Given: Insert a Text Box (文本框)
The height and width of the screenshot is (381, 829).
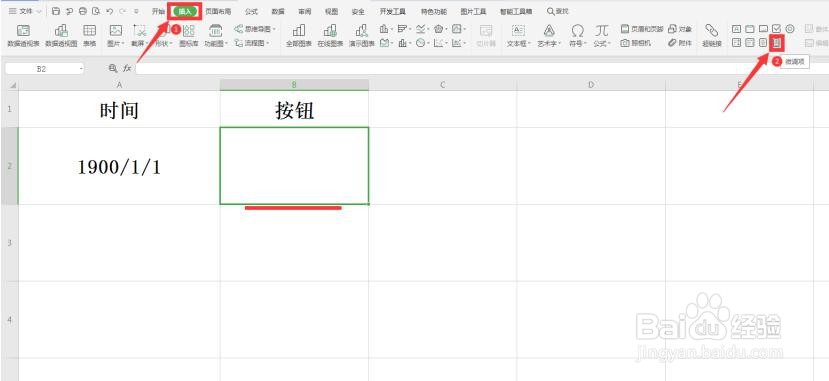Looking at the screenshot, I should point(519,35).
